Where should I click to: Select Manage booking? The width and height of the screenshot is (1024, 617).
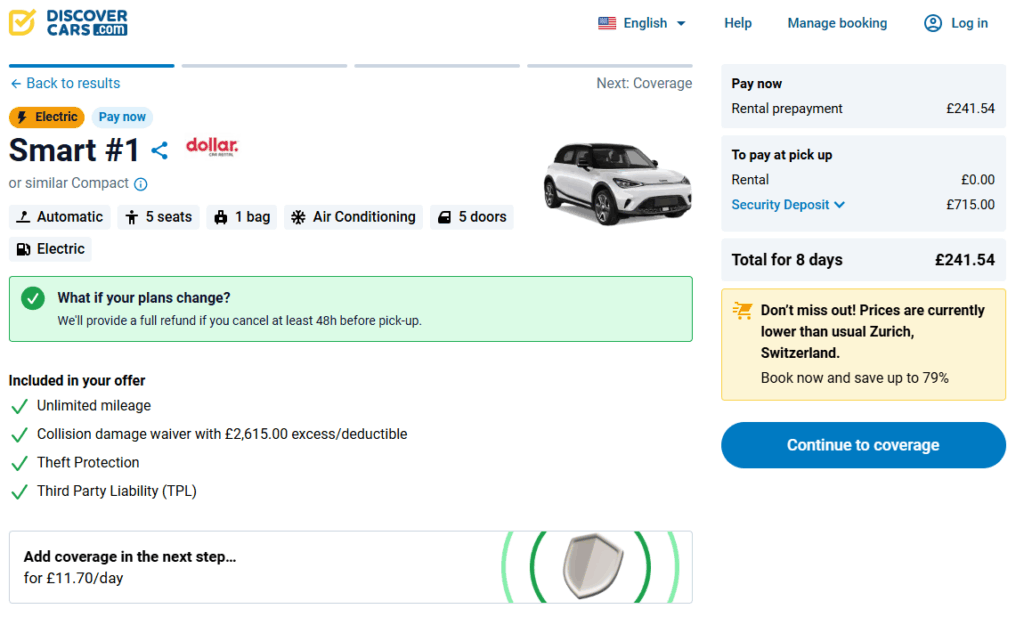pyautogui.click(x=837, y=22)
